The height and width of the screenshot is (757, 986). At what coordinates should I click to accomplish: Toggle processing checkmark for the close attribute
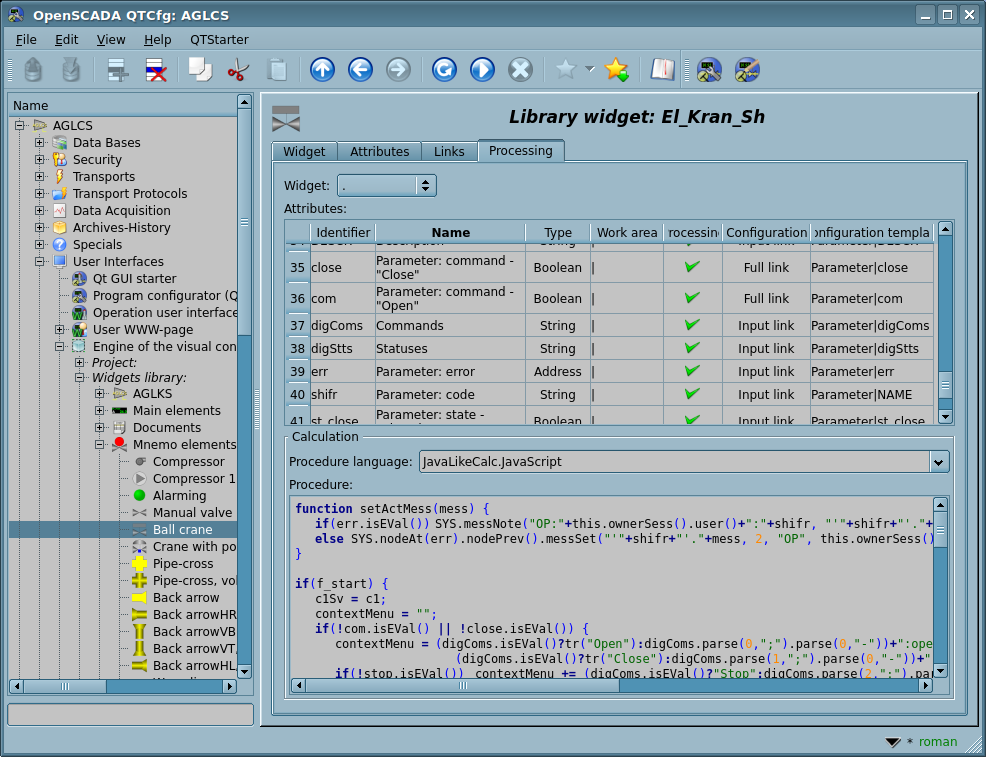pos(691,268)
